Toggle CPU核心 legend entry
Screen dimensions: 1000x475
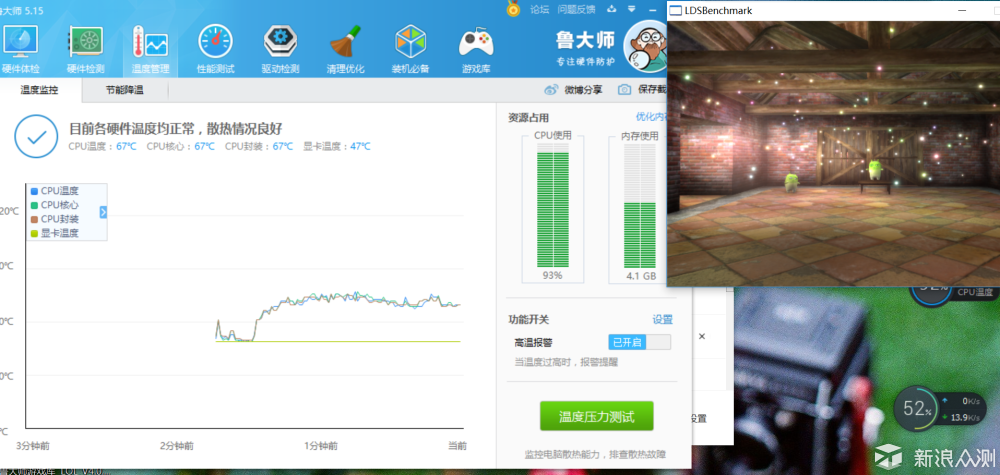click(x=55, y=205)
